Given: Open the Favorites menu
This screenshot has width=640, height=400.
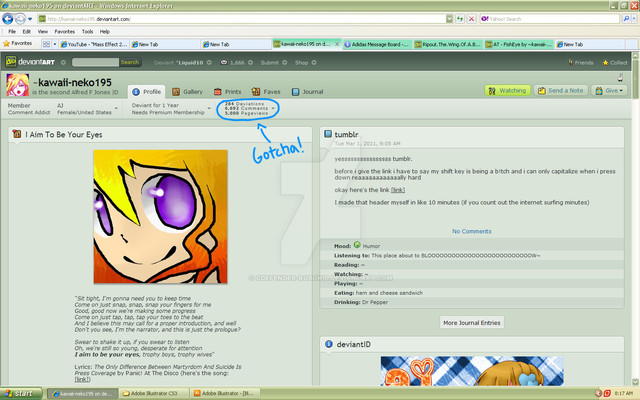Looking at the screenshot, I should coord(64,31).
